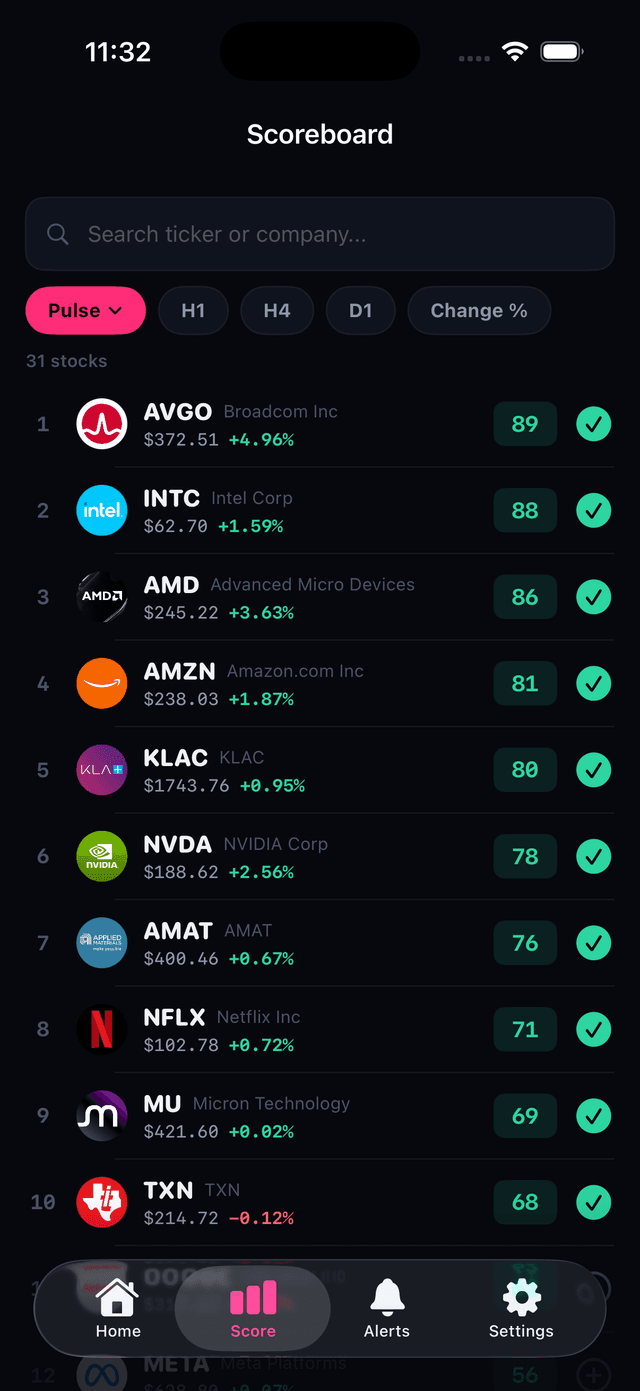Tap the search ticker field
The image size is (640, 1391).
320,234
